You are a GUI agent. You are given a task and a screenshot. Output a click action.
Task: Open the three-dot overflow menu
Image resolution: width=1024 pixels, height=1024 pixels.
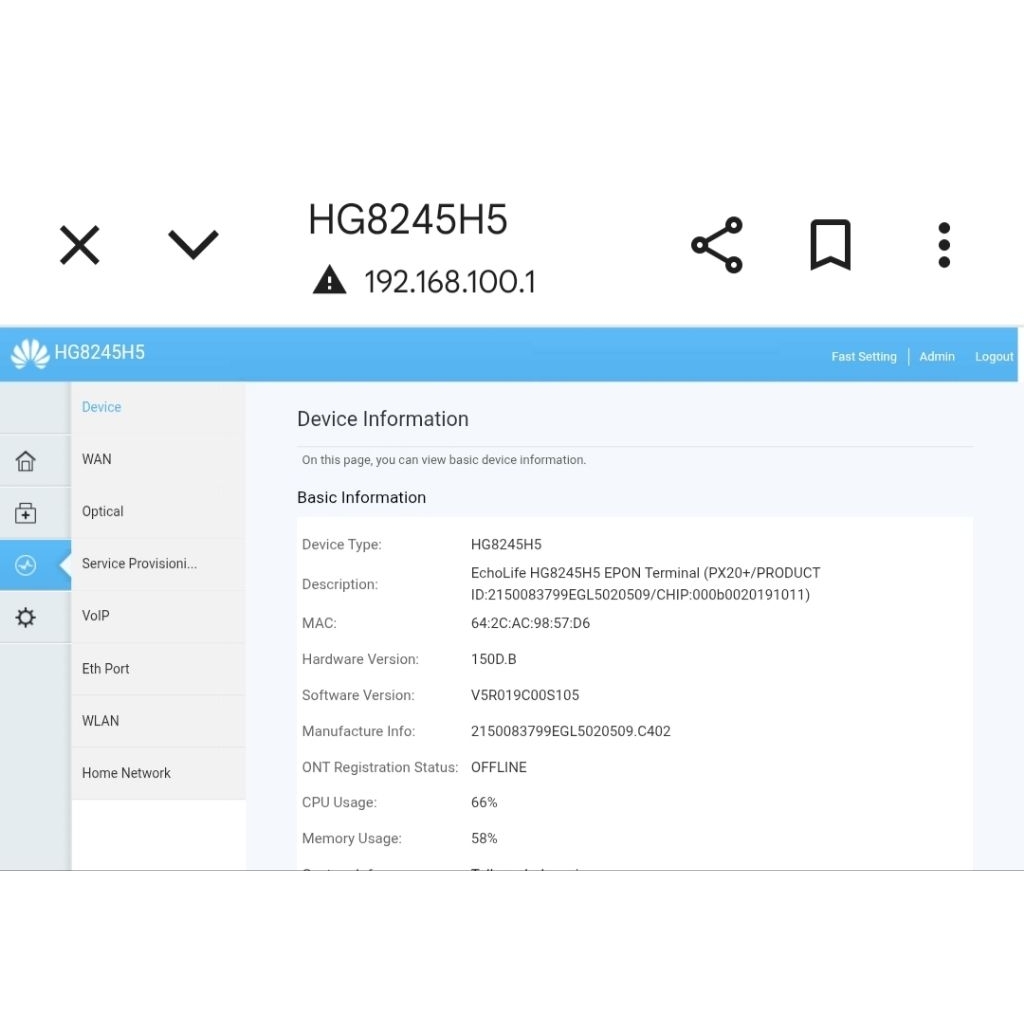pyautogui.click(x=944, y=245)
